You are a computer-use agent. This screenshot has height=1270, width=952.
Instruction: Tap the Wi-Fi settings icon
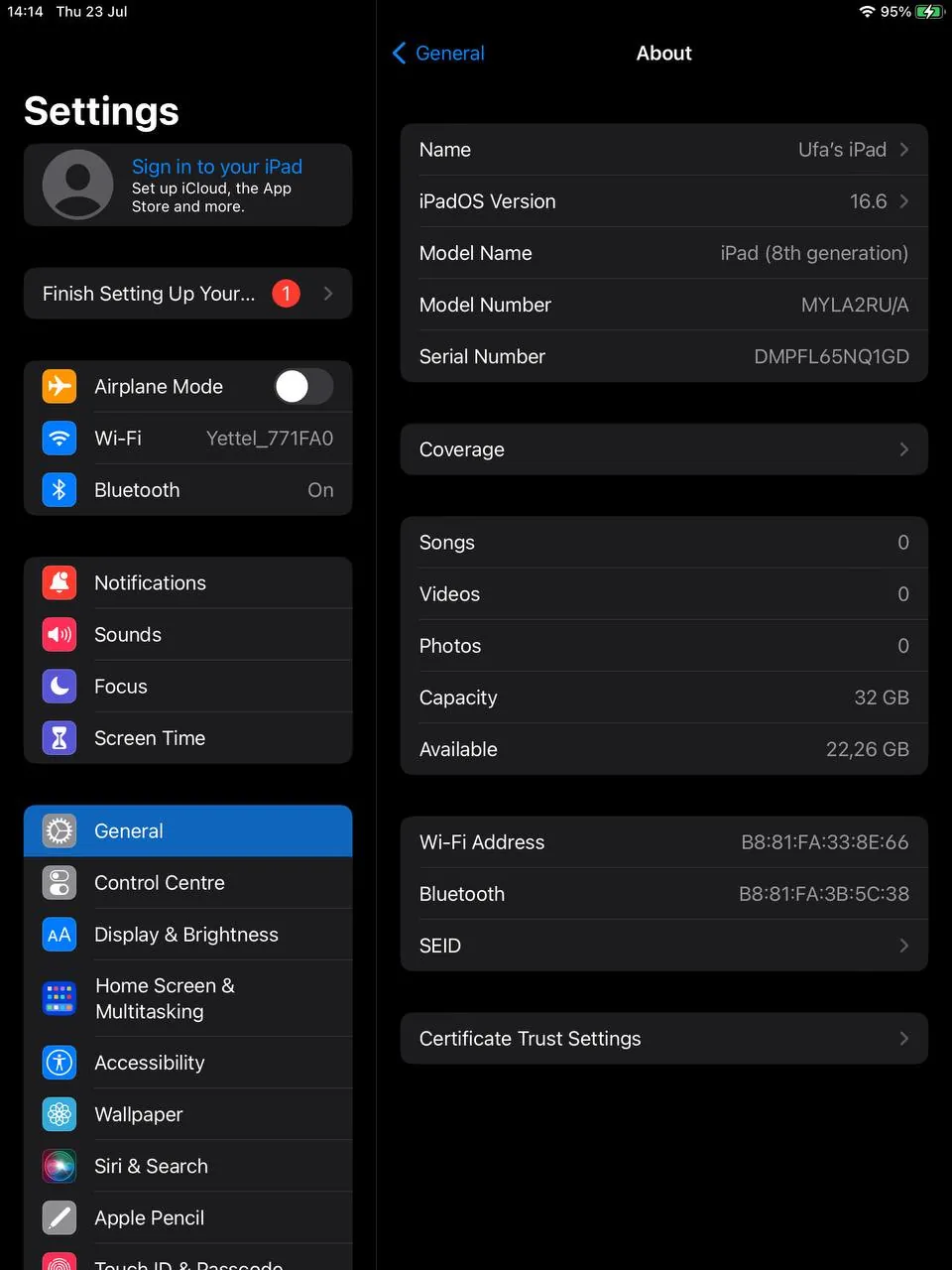pos(59,438)
